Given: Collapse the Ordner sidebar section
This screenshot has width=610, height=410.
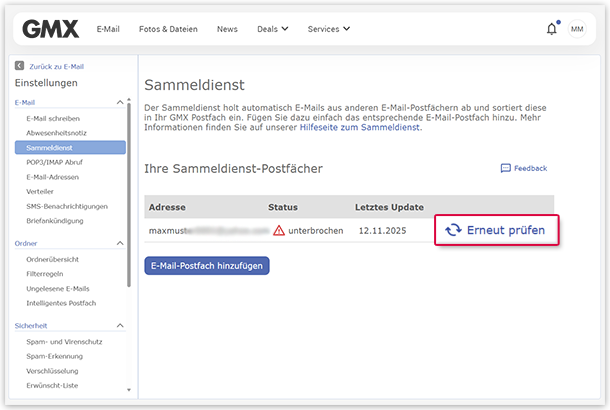Looking at the screenshot, I should (x=120, y=243).
